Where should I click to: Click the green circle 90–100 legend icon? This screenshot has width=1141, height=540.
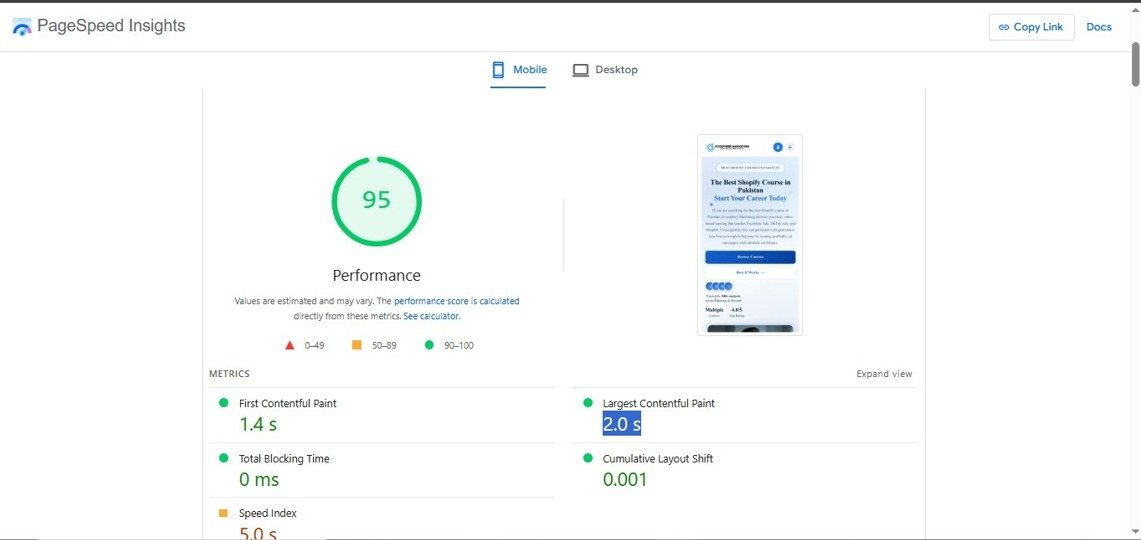click(429, 345)
